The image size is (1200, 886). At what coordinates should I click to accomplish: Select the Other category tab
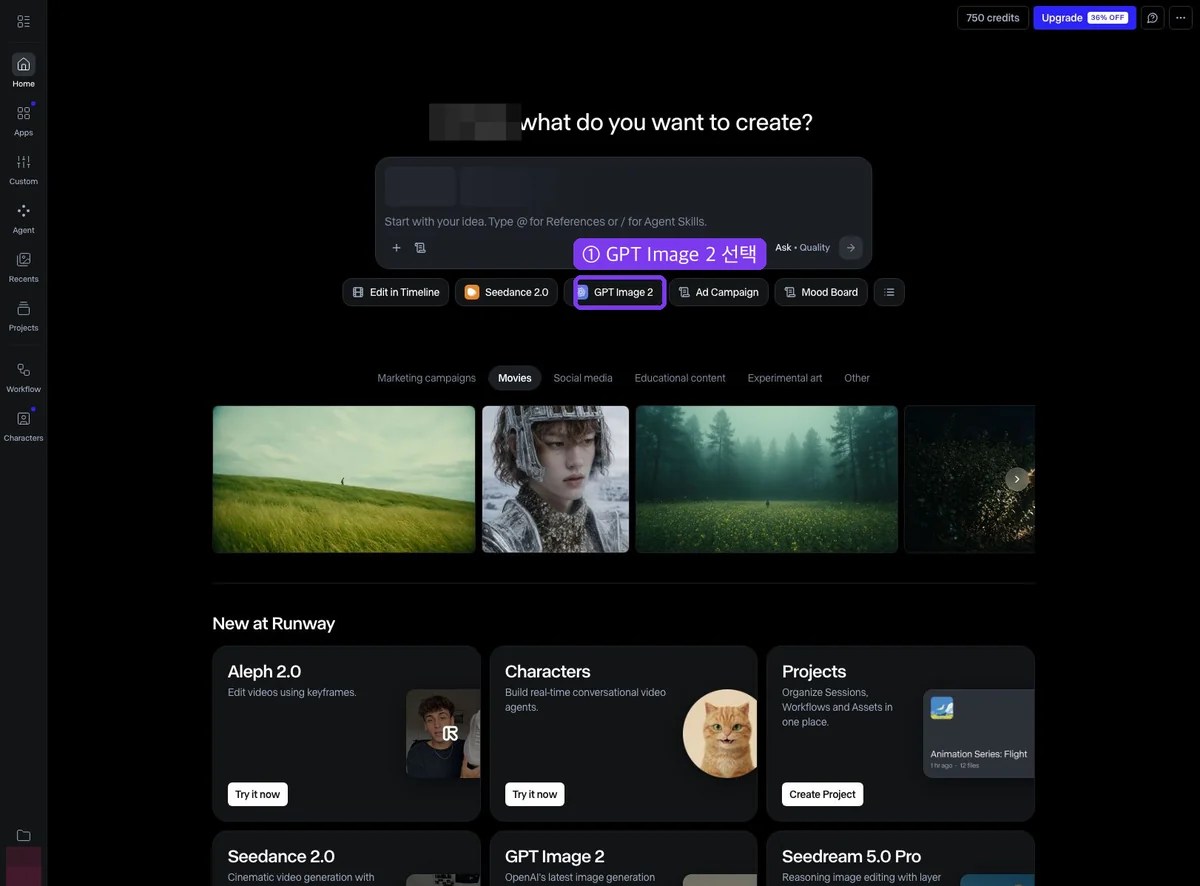[857, 378]
